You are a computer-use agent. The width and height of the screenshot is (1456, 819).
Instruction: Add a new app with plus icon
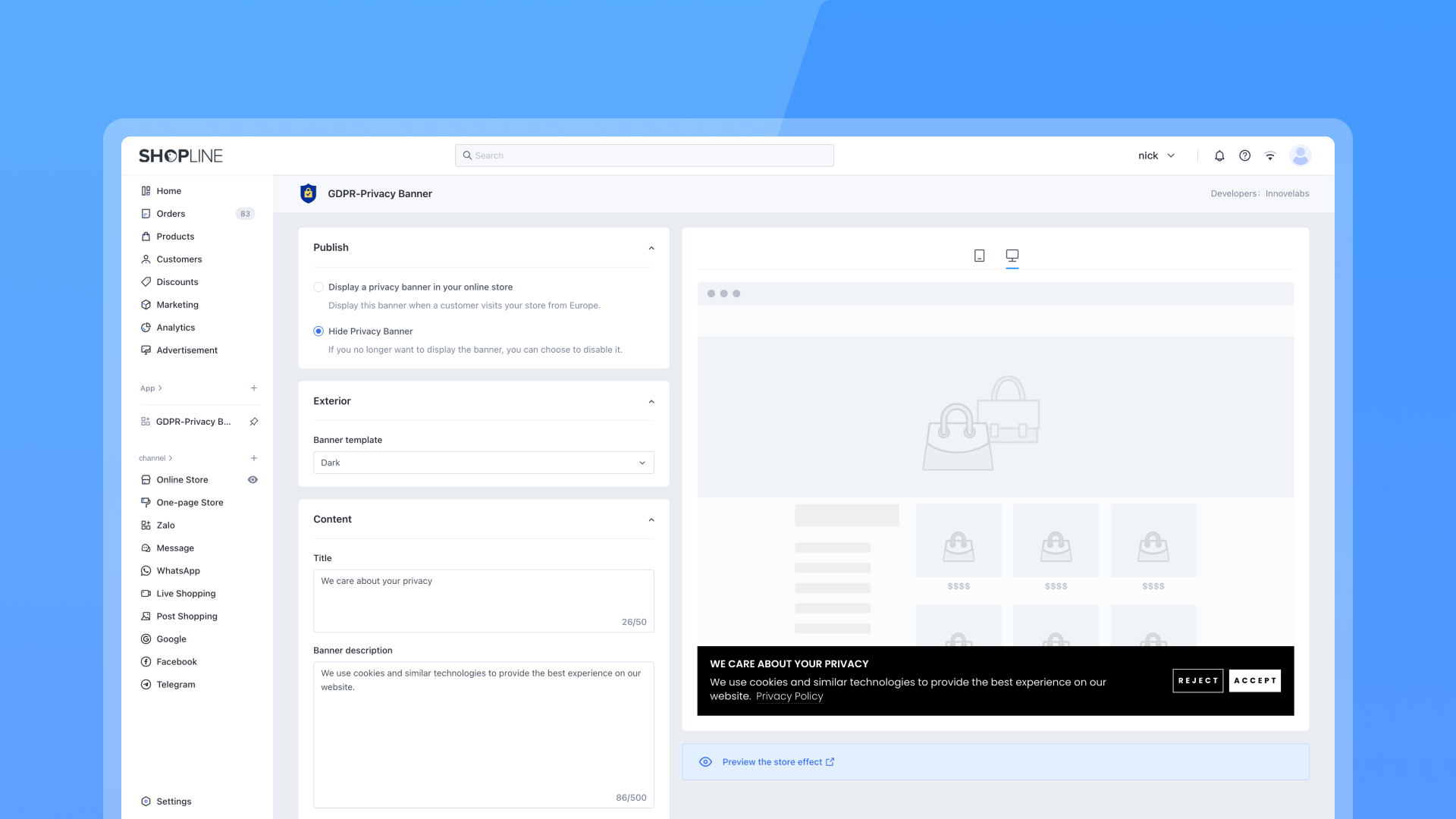(254, 388)
